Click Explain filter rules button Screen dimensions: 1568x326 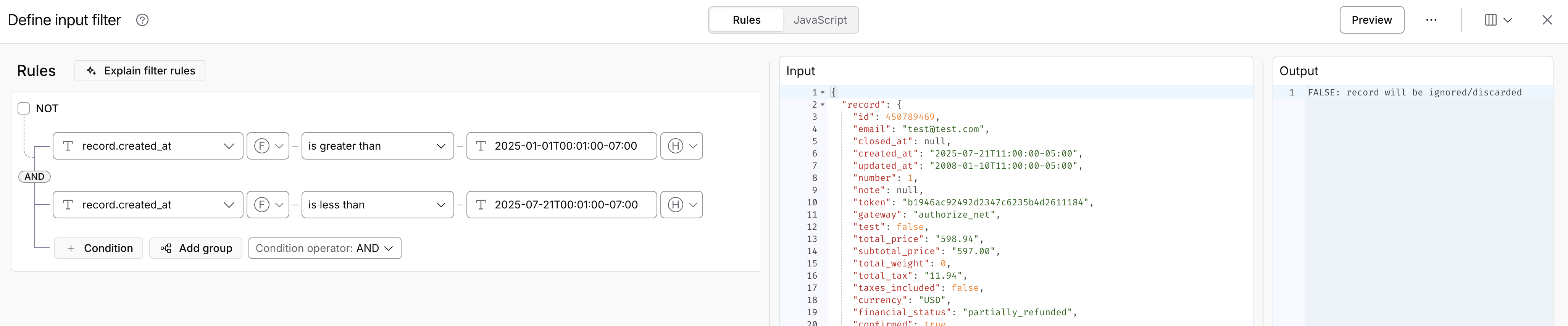coord(140,71)
